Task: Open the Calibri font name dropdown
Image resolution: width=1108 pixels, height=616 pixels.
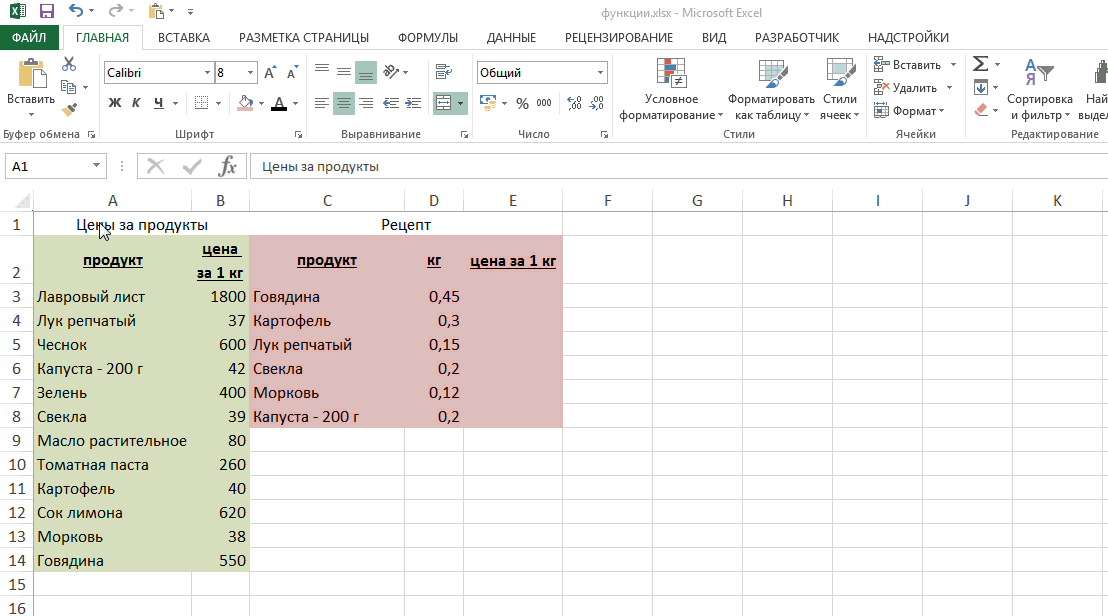Action: coord(207,73)
